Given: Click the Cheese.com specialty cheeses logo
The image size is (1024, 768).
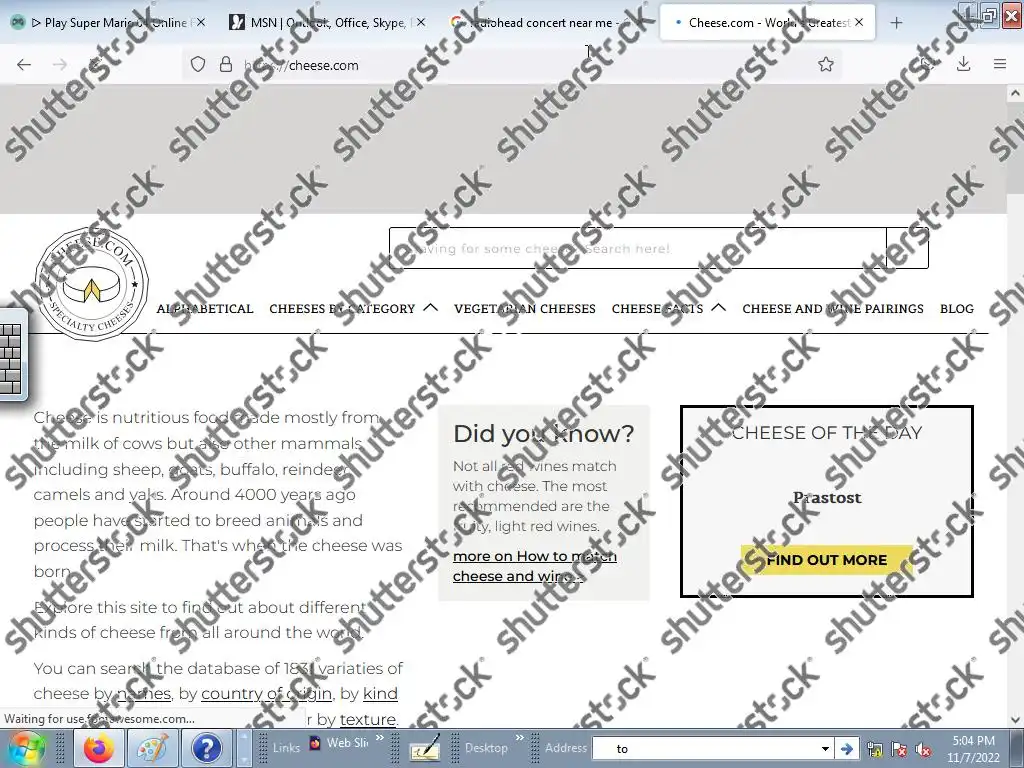Looking at the screenshot, I should coord(91,285).
